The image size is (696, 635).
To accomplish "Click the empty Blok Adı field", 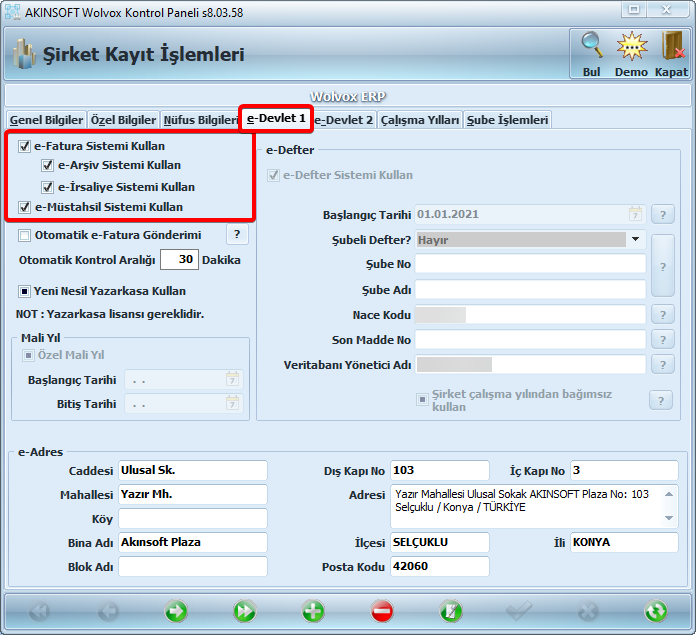I will [193, 566].
